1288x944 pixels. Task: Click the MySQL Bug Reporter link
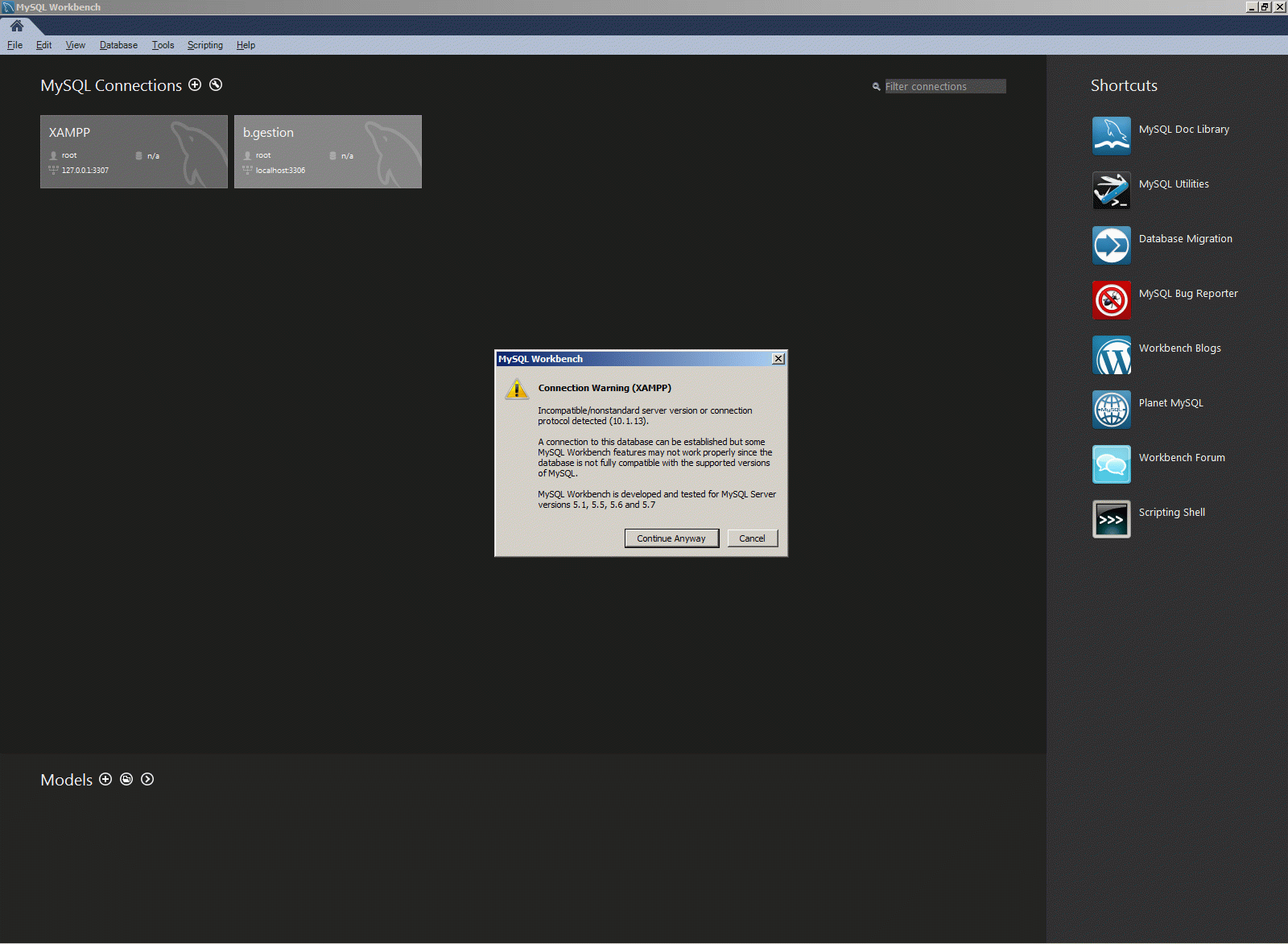coord(1188,294)
